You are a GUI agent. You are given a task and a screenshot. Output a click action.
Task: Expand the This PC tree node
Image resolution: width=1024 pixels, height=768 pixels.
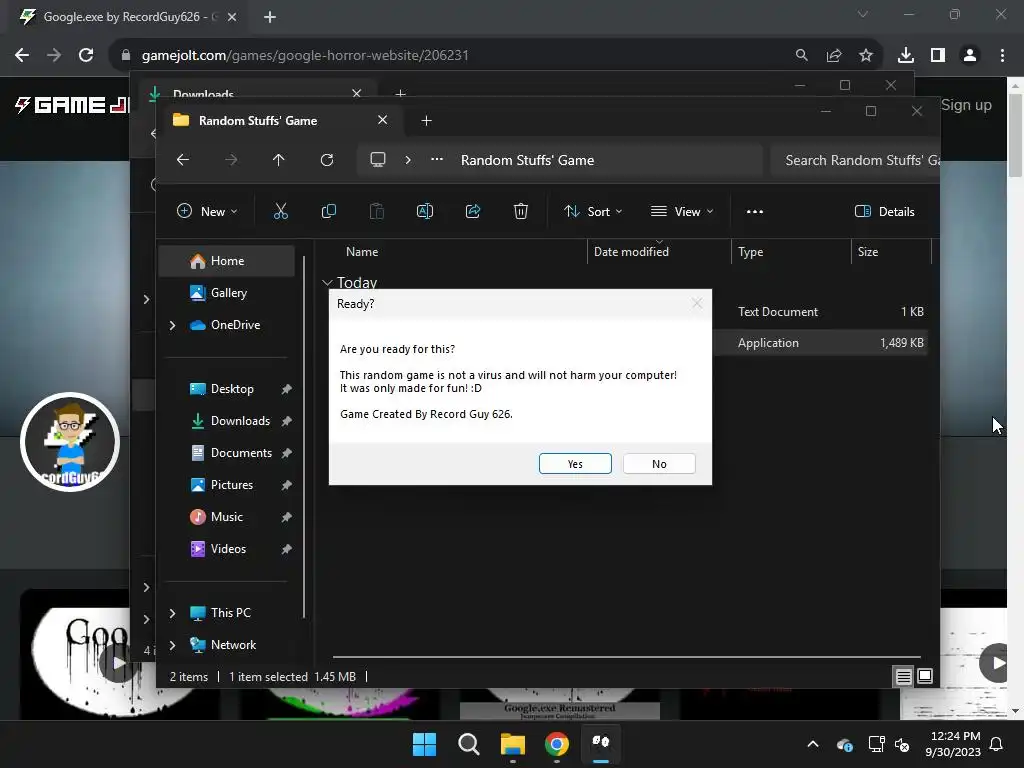pyautogui.click(x=172, y=613)
